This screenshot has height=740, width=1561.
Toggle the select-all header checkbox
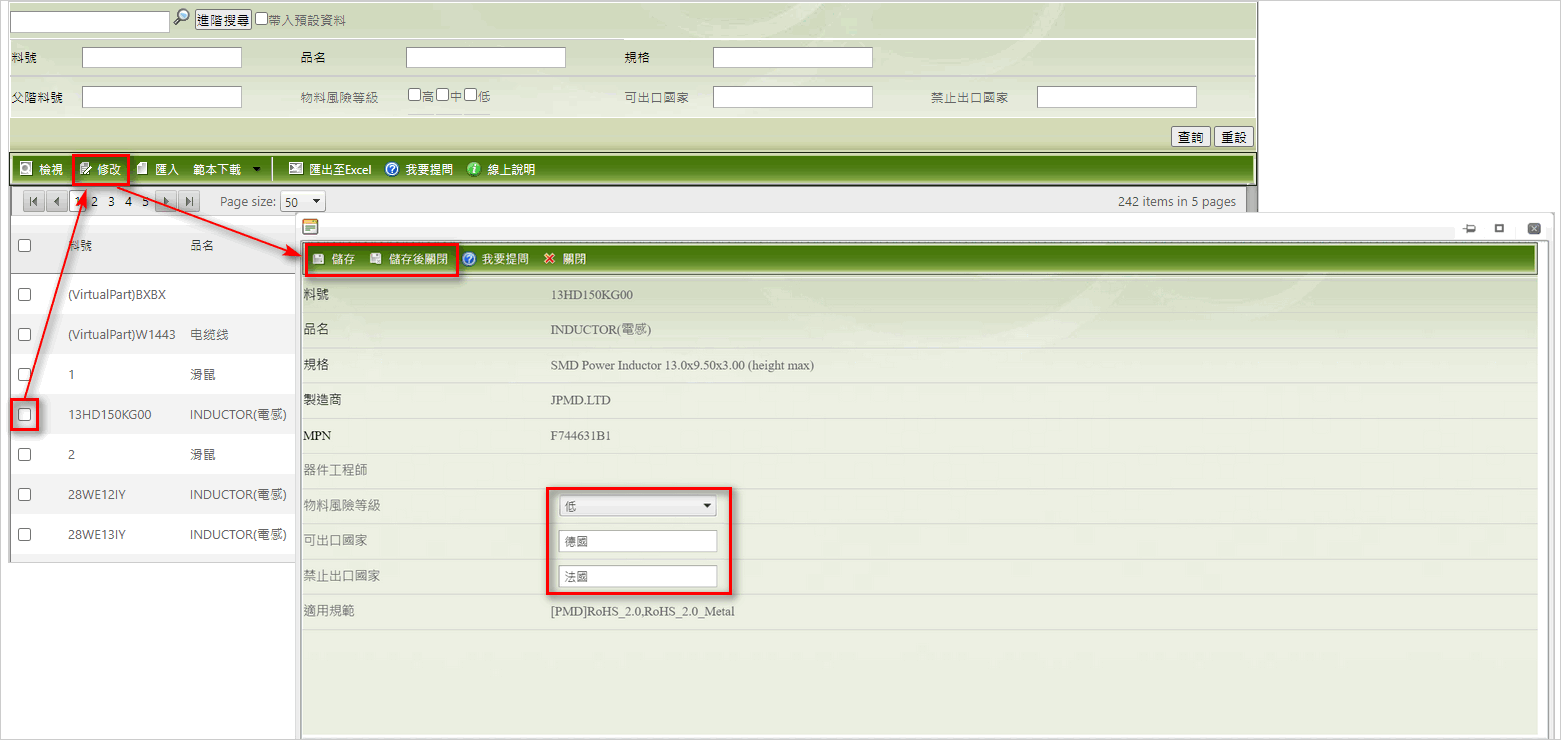tap(25, 245)
